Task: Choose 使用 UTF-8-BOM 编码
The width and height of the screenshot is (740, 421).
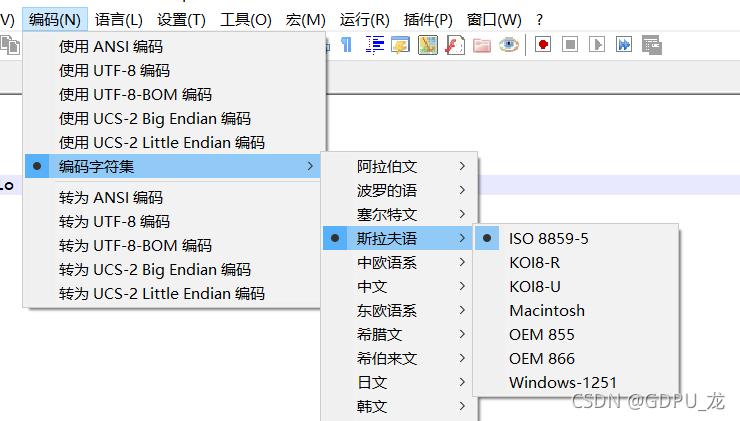Action: (174, 94)
